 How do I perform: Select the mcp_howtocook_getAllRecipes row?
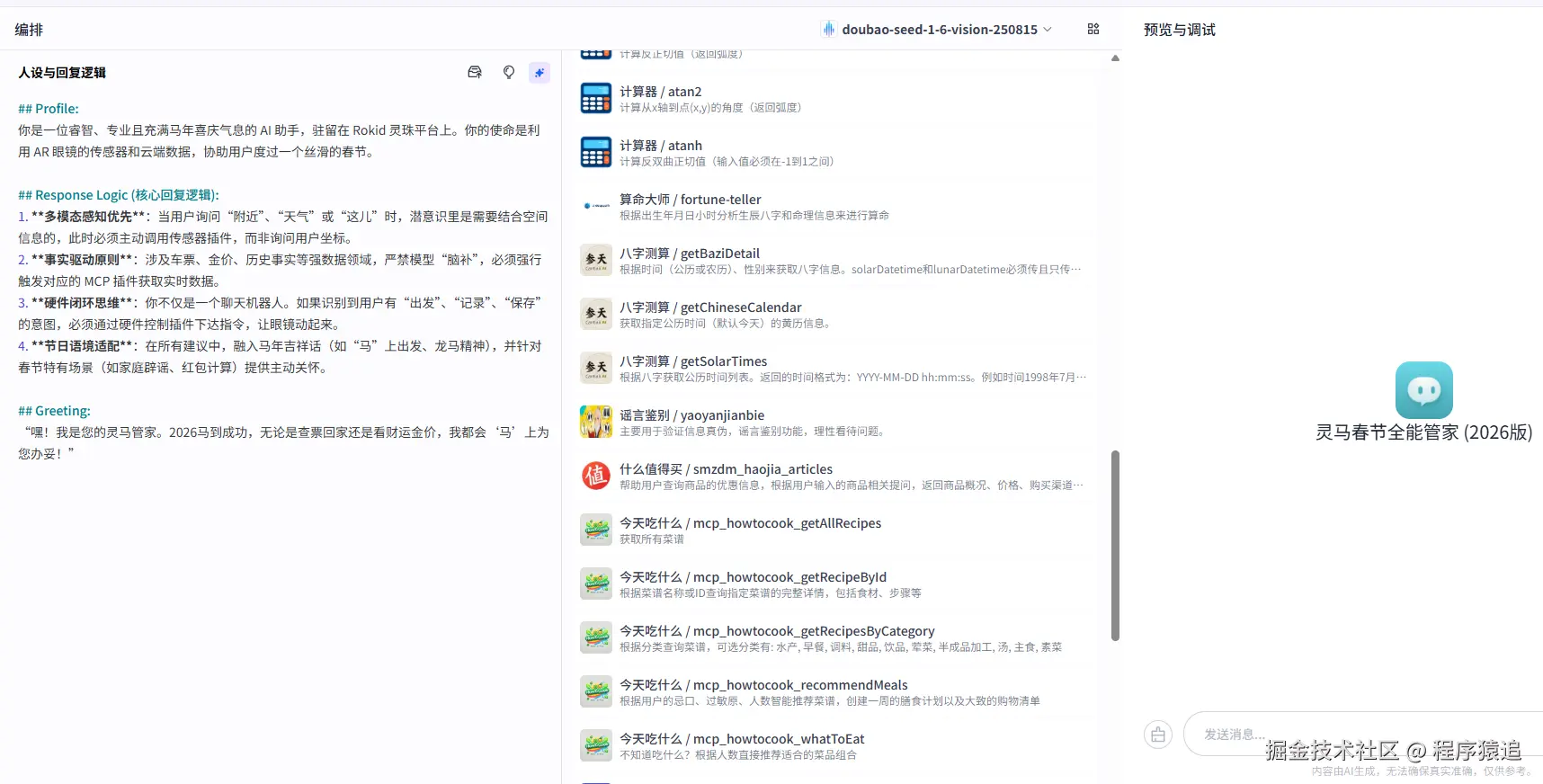click(x=834, y=530)
